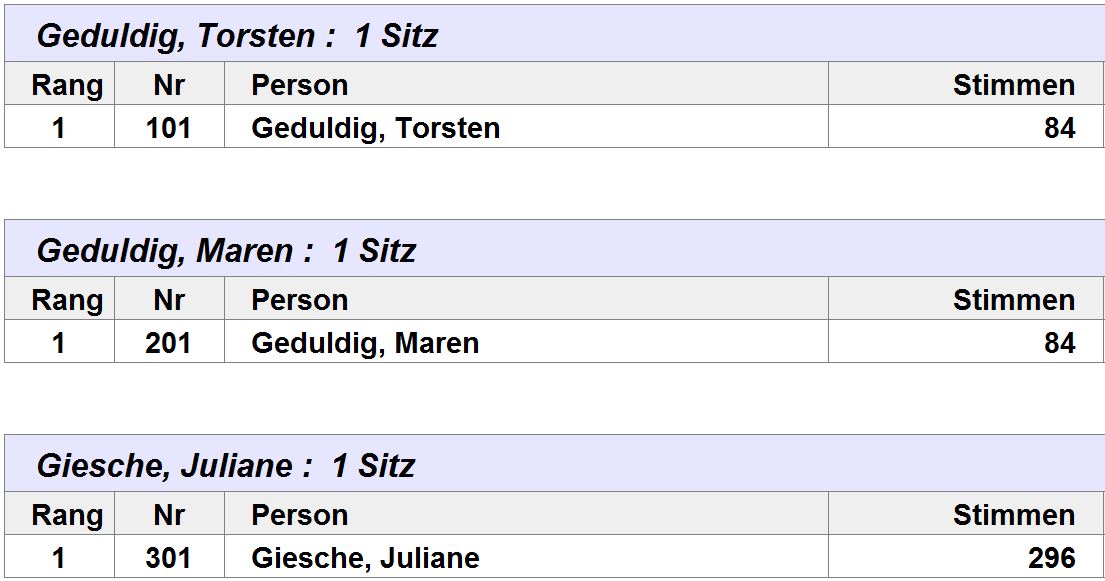Click Stimmen header in Giesche's table
Image resolution: width=1105 pixels, height=581 pixels.
pos(1013,515)
